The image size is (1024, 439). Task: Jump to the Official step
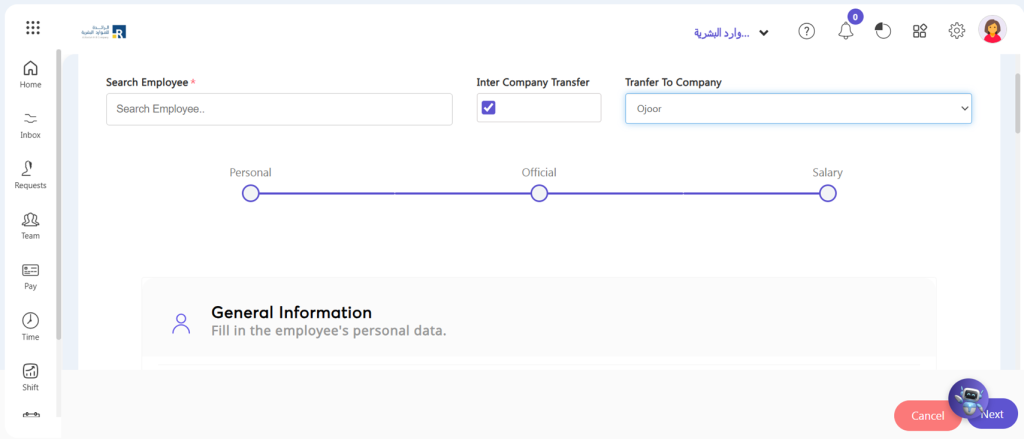[x=539, y=193]
